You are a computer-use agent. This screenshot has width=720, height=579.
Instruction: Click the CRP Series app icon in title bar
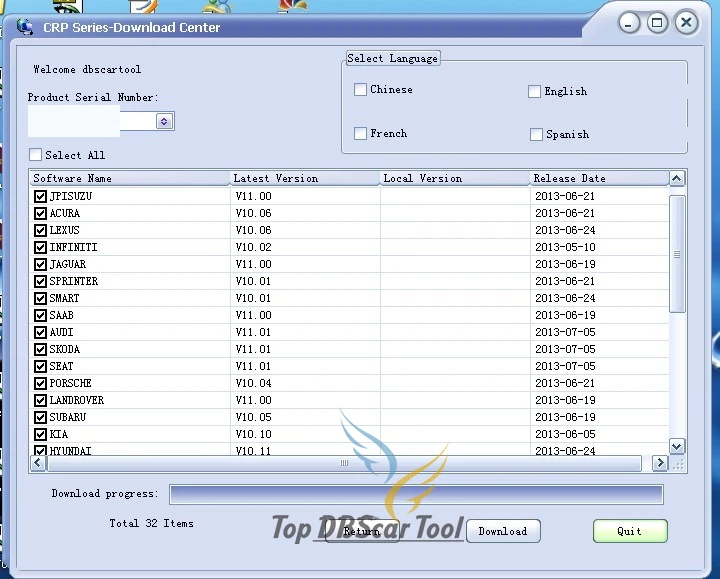25,27
